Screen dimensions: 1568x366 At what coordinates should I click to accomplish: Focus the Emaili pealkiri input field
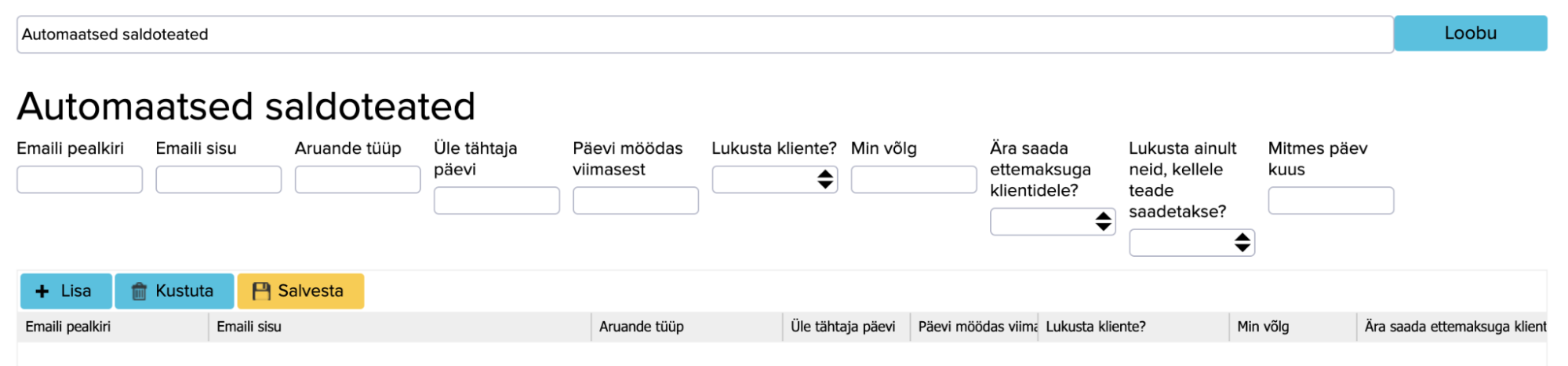[79, 179]
